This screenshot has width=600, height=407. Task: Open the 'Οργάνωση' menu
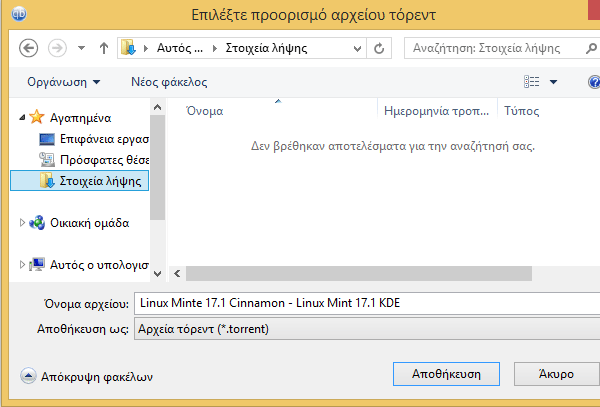coord(64,82)
